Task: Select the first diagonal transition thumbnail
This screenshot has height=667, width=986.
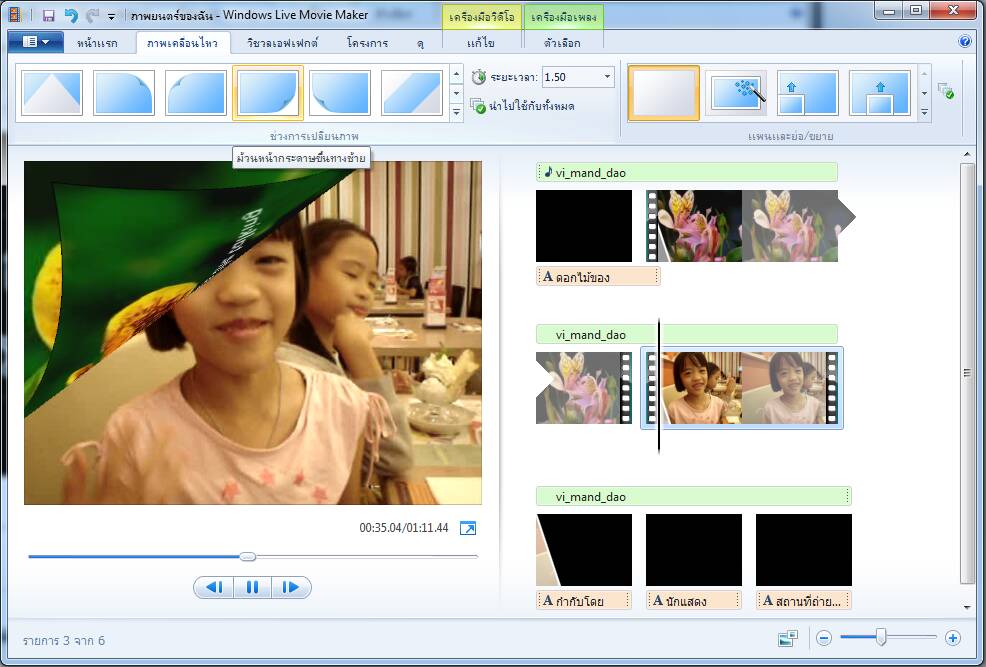Action: tap(51, 93)
